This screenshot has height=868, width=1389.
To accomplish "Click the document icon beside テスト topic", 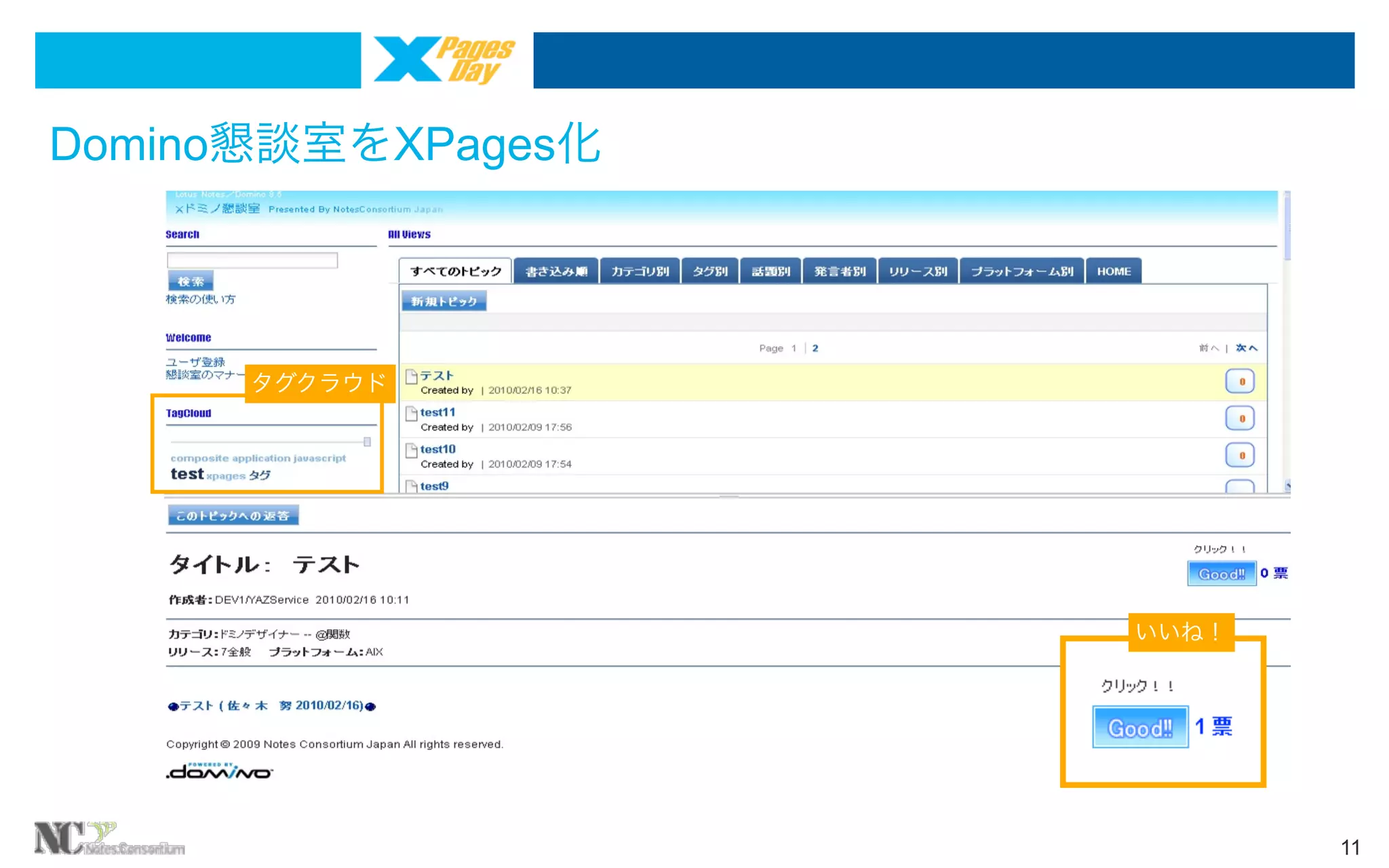I will 411,376.
